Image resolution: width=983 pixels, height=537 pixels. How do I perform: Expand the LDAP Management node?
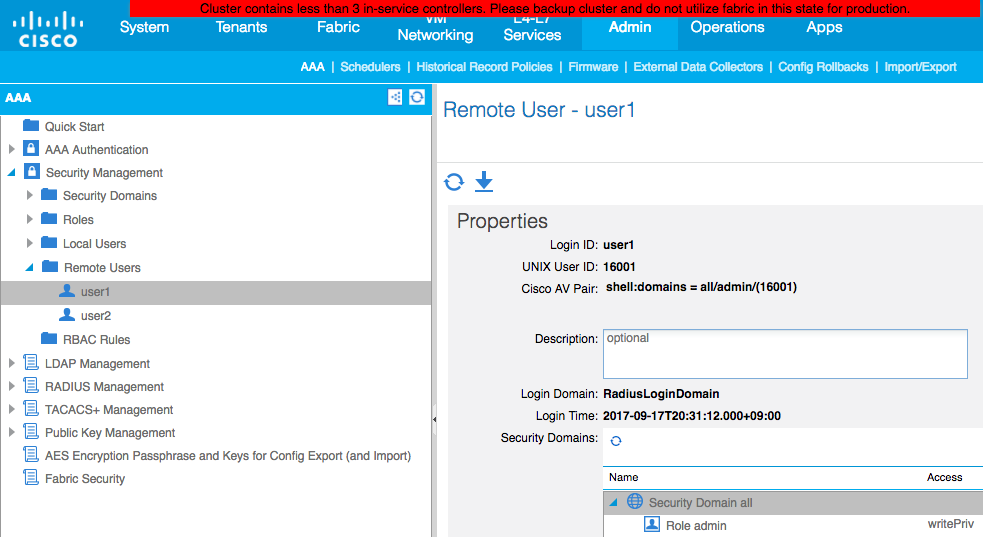(11, 363)
